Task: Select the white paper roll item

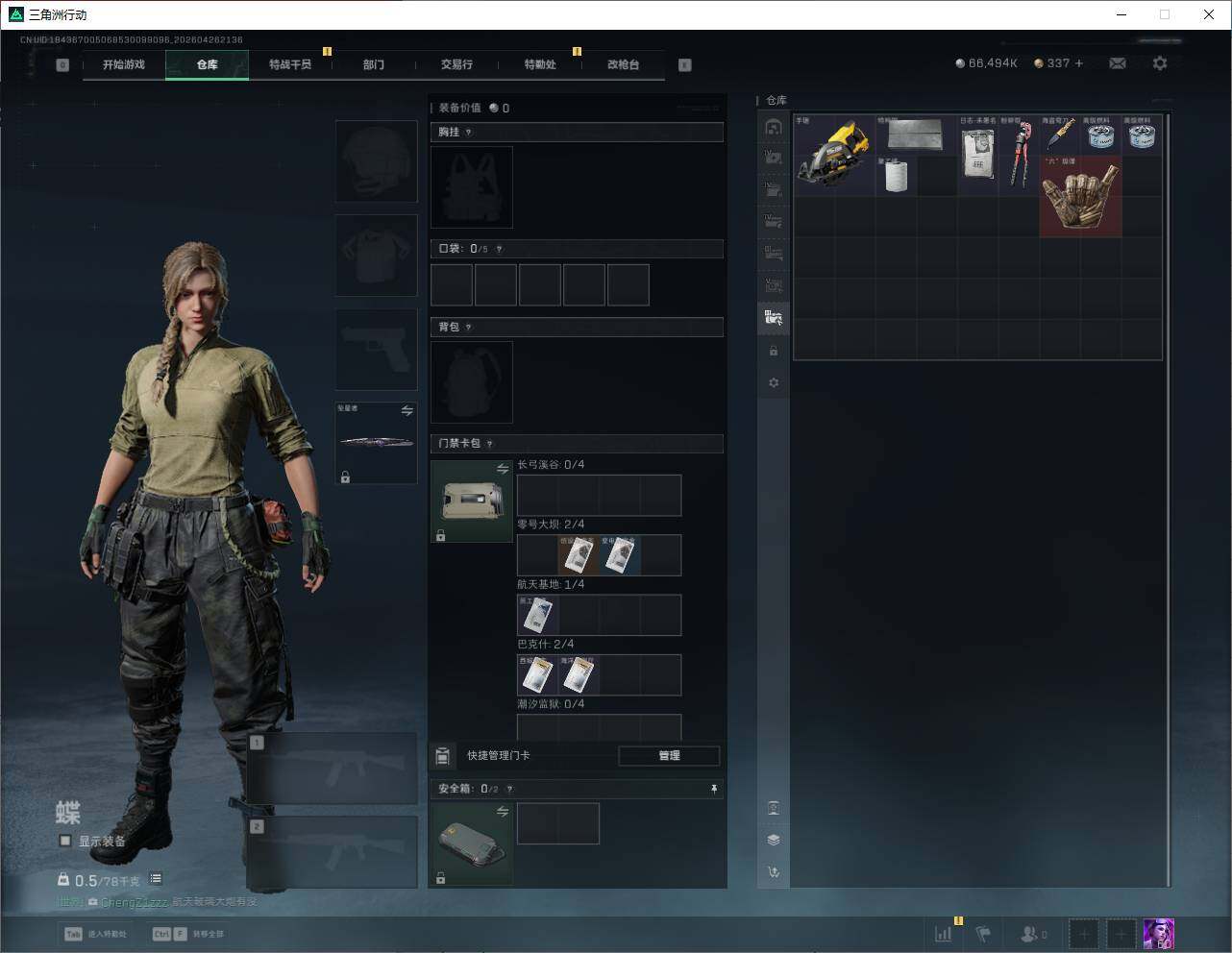Action: [x=895, y=176]
